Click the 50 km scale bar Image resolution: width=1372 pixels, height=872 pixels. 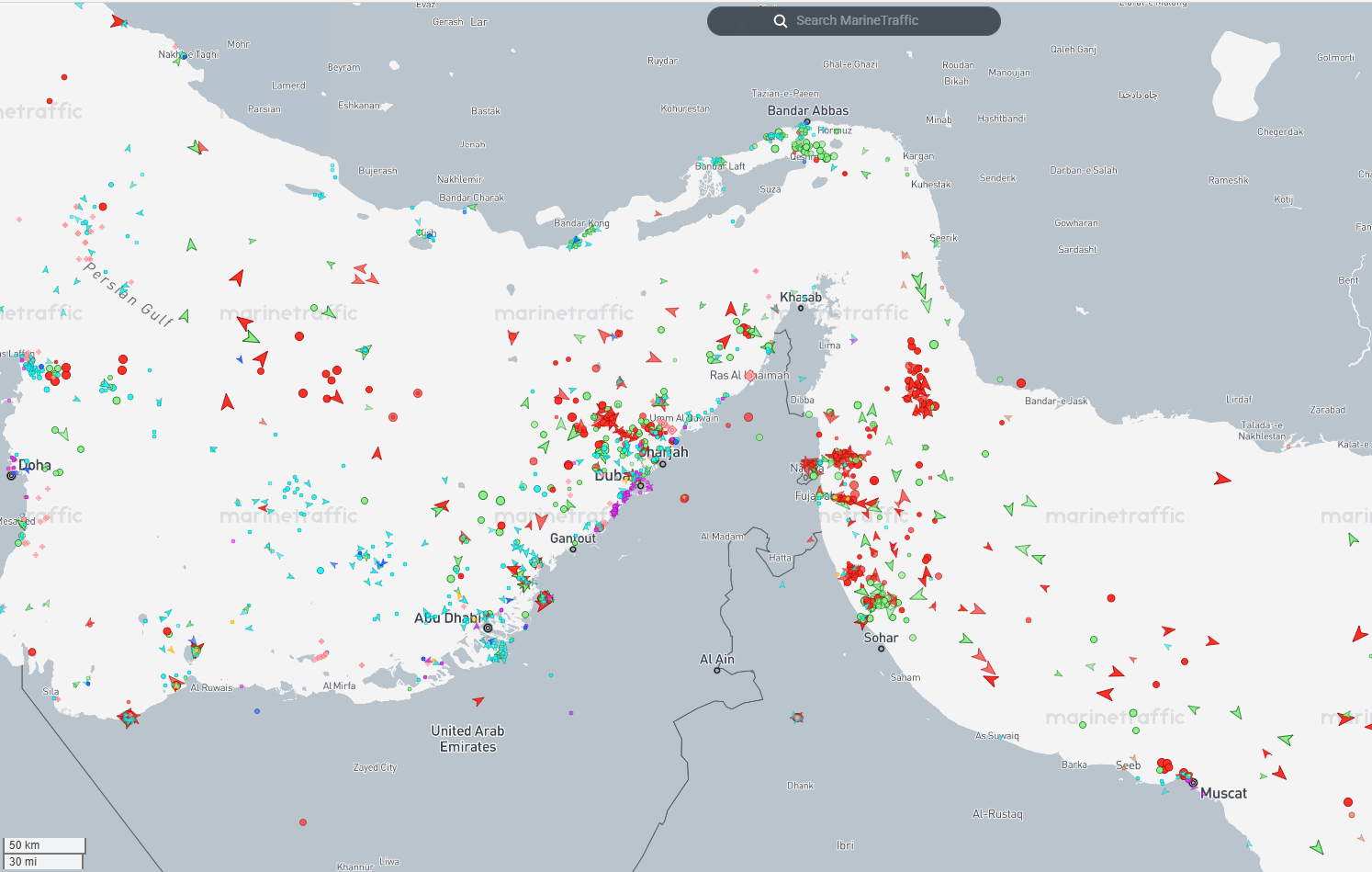44,845
